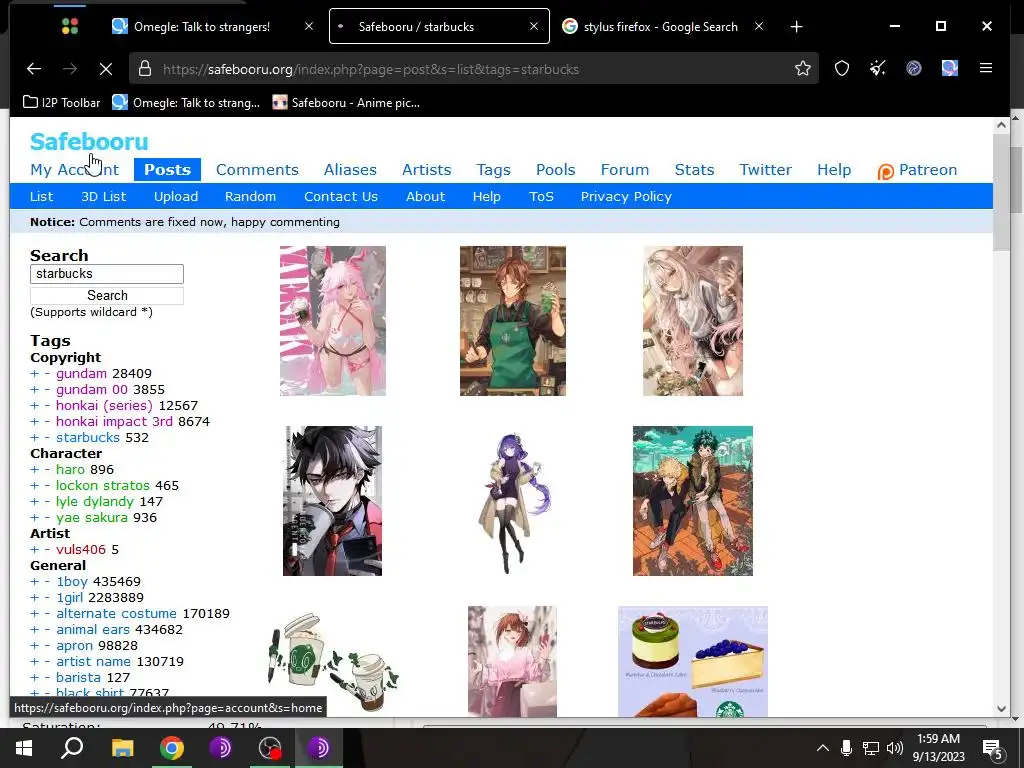Open the Artists page

[x=426, y=170]
